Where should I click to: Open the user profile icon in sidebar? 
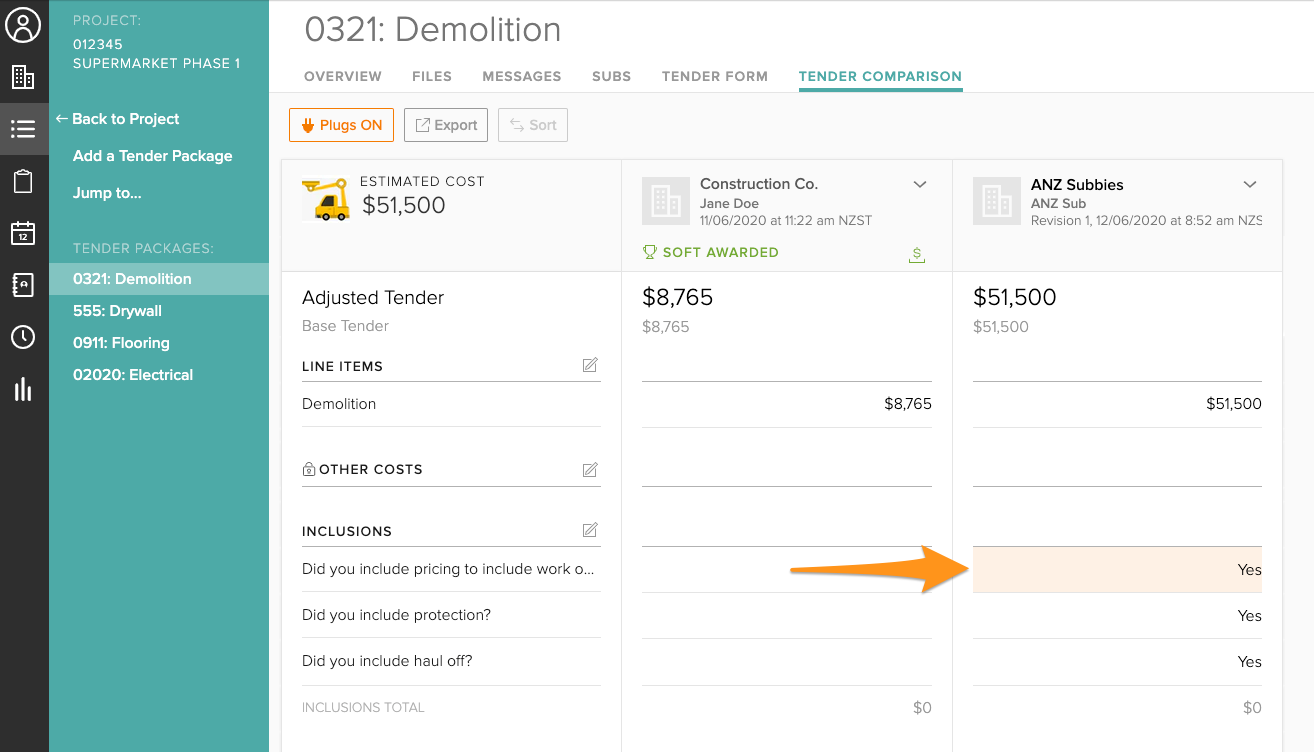24,24
